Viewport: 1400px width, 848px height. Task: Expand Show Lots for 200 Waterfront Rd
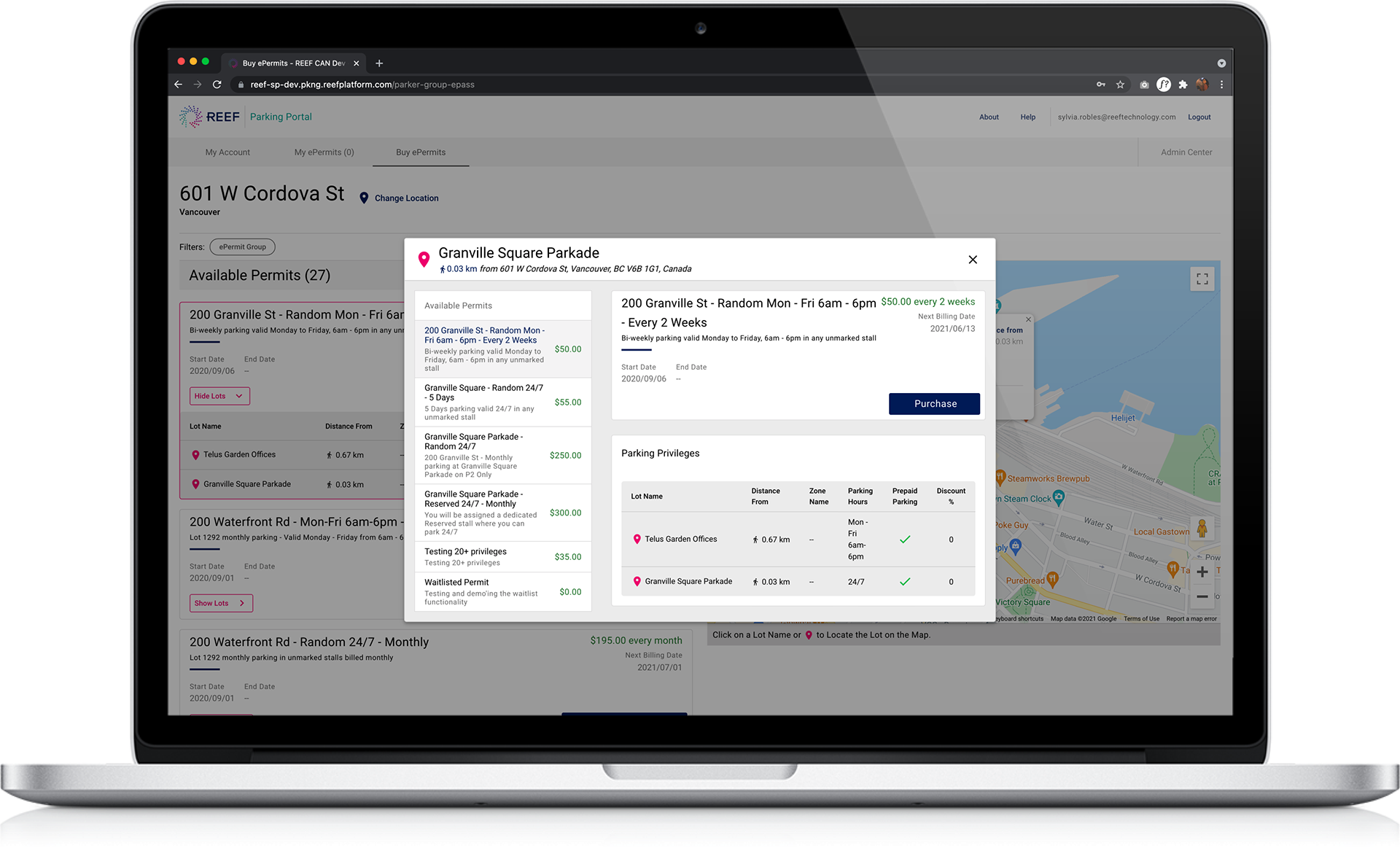point(221,603)
